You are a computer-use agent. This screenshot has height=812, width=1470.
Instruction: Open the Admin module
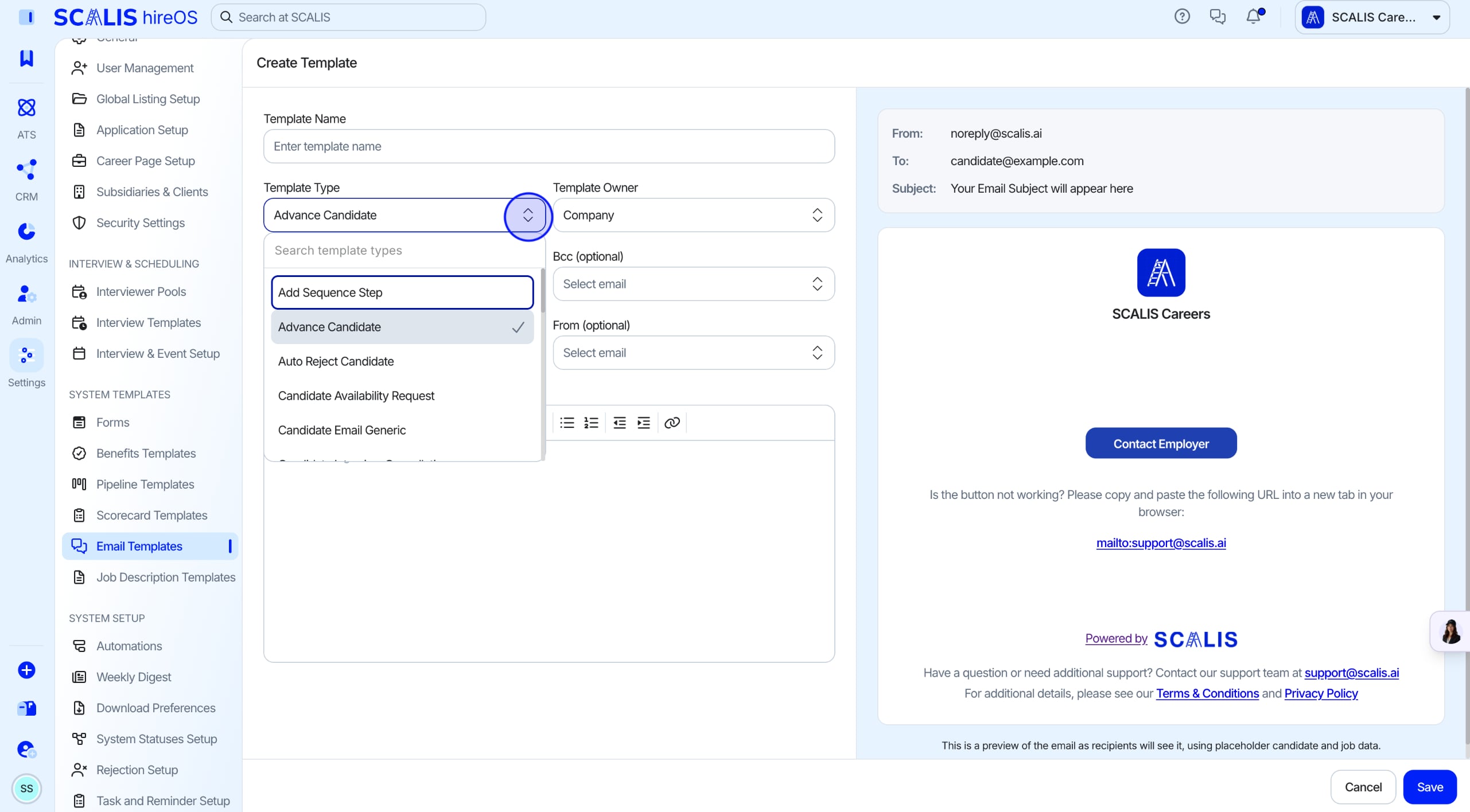pos(26,304)
